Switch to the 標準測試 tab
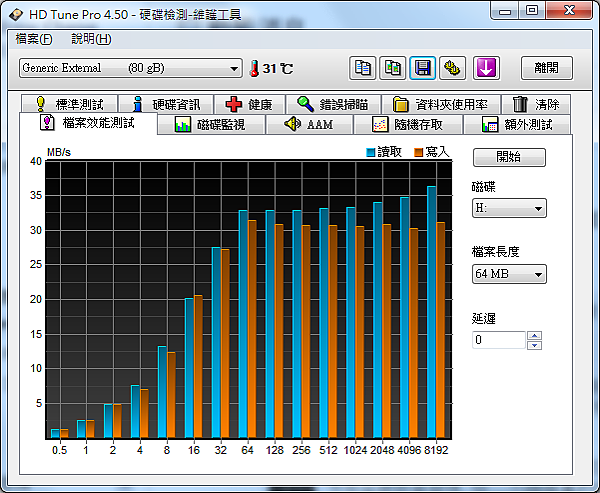 click(69, 104)
